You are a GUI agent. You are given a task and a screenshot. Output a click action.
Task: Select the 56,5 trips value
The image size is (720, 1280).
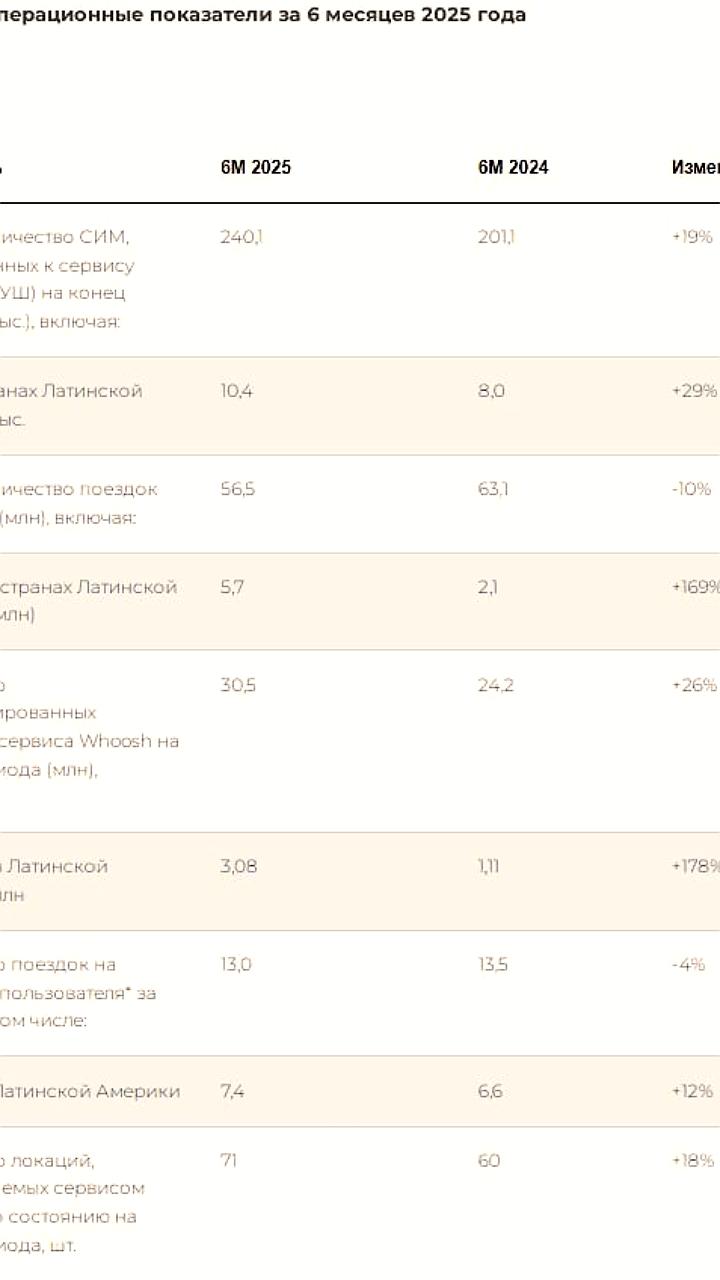(238, 489)
